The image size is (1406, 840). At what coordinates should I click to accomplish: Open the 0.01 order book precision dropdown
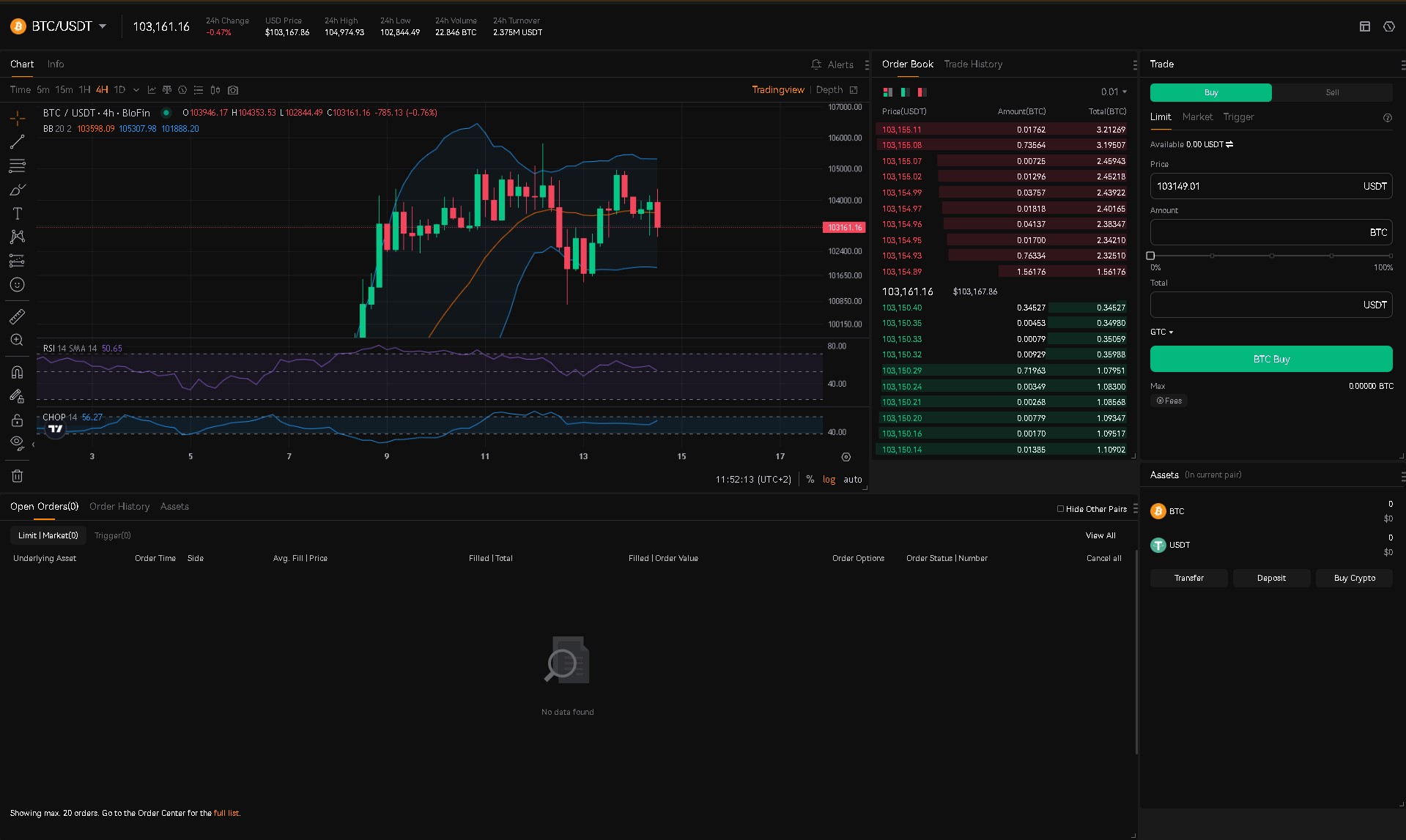click(1113, 92)
